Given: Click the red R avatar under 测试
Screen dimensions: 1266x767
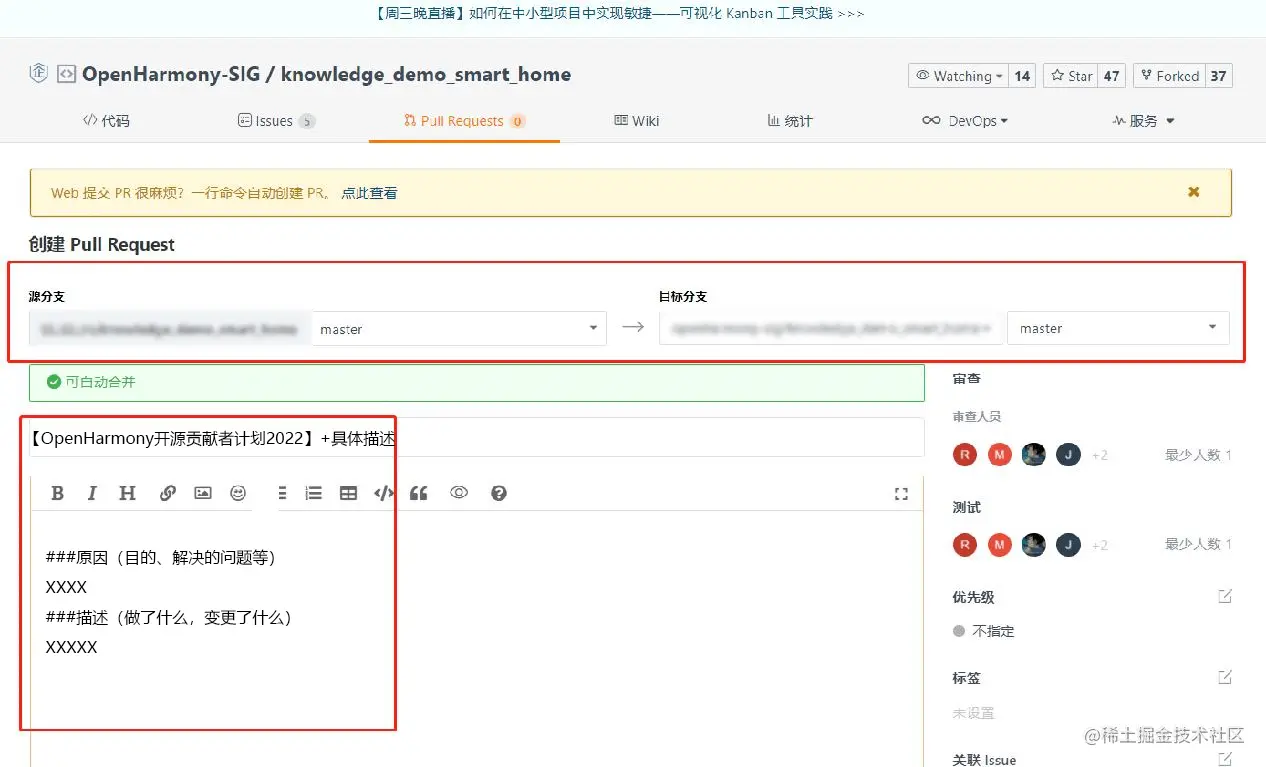Looking at the screenshot, I should (x=965, y=545).
